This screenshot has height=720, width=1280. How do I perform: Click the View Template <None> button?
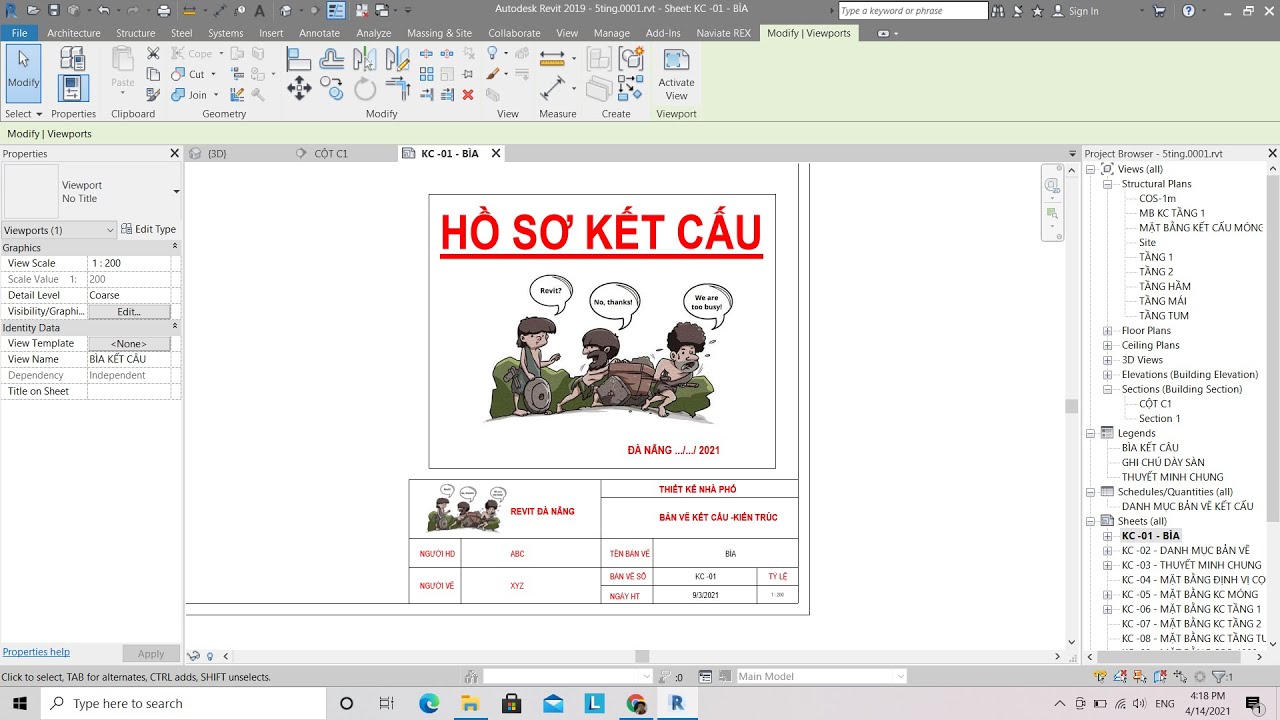(x=129, y=344)
